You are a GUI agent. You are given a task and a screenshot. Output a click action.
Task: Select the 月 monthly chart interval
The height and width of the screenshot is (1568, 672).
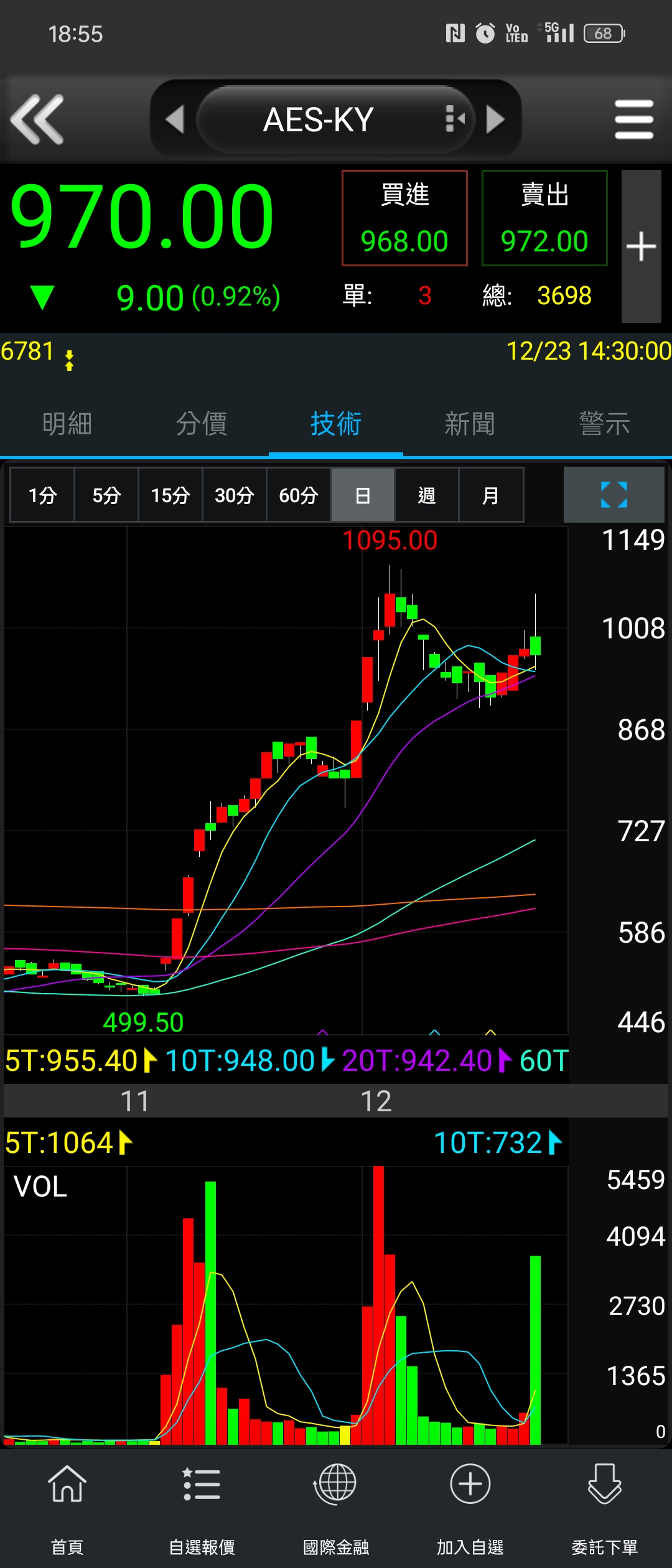(491, 495)
